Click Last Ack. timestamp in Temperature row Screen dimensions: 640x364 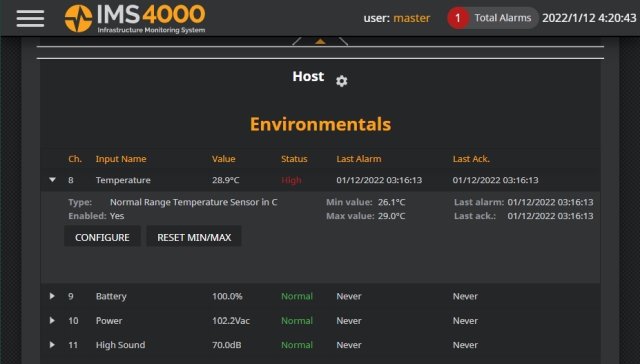click(x=496, y=180)
